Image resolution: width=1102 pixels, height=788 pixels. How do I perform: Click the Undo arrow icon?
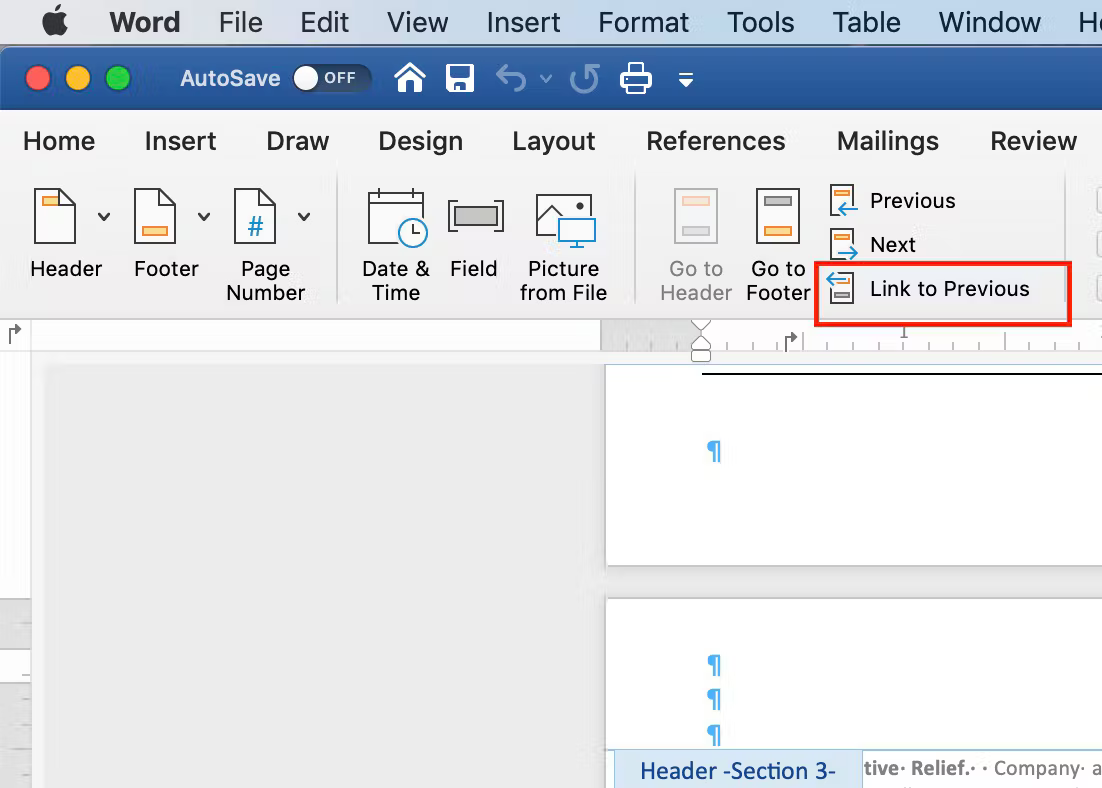(x=511, y=78)
